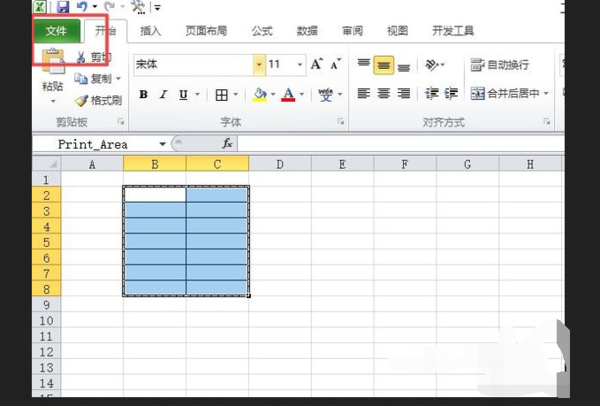Click the 粘贴 paste clipboard icon
This screenshot has height=406, width=600.
[53, 61]
